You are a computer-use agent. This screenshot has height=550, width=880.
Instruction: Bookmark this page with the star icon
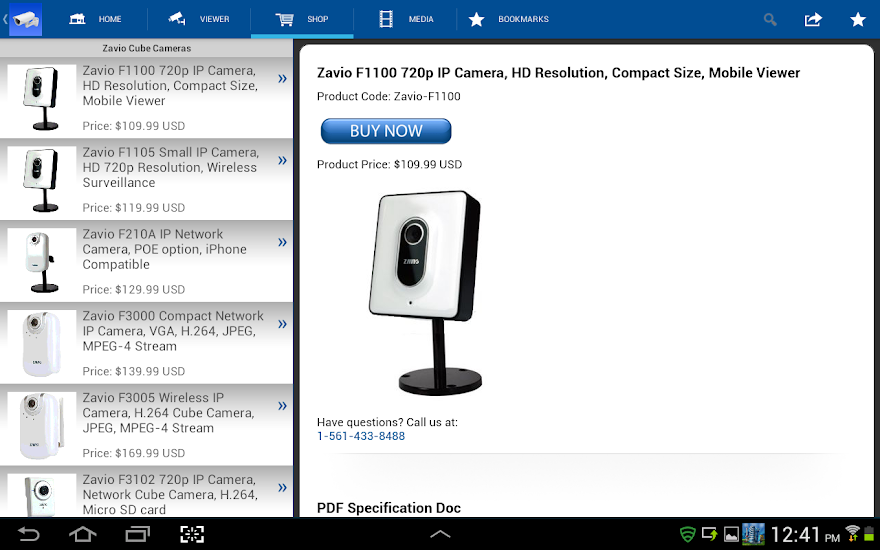click(858, 20)
